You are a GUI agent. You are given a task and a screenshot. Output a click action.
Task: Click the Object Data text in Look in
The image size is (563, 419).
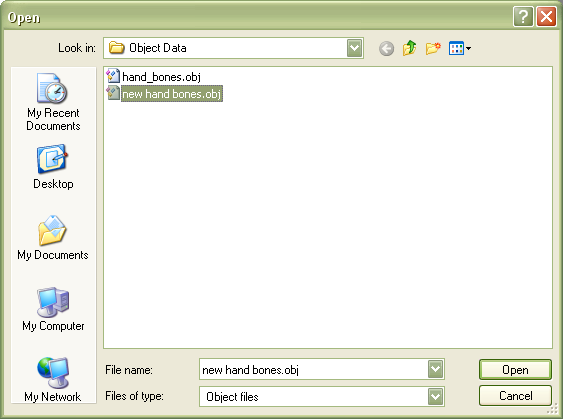pyautogui.click(x=158, y=48)
